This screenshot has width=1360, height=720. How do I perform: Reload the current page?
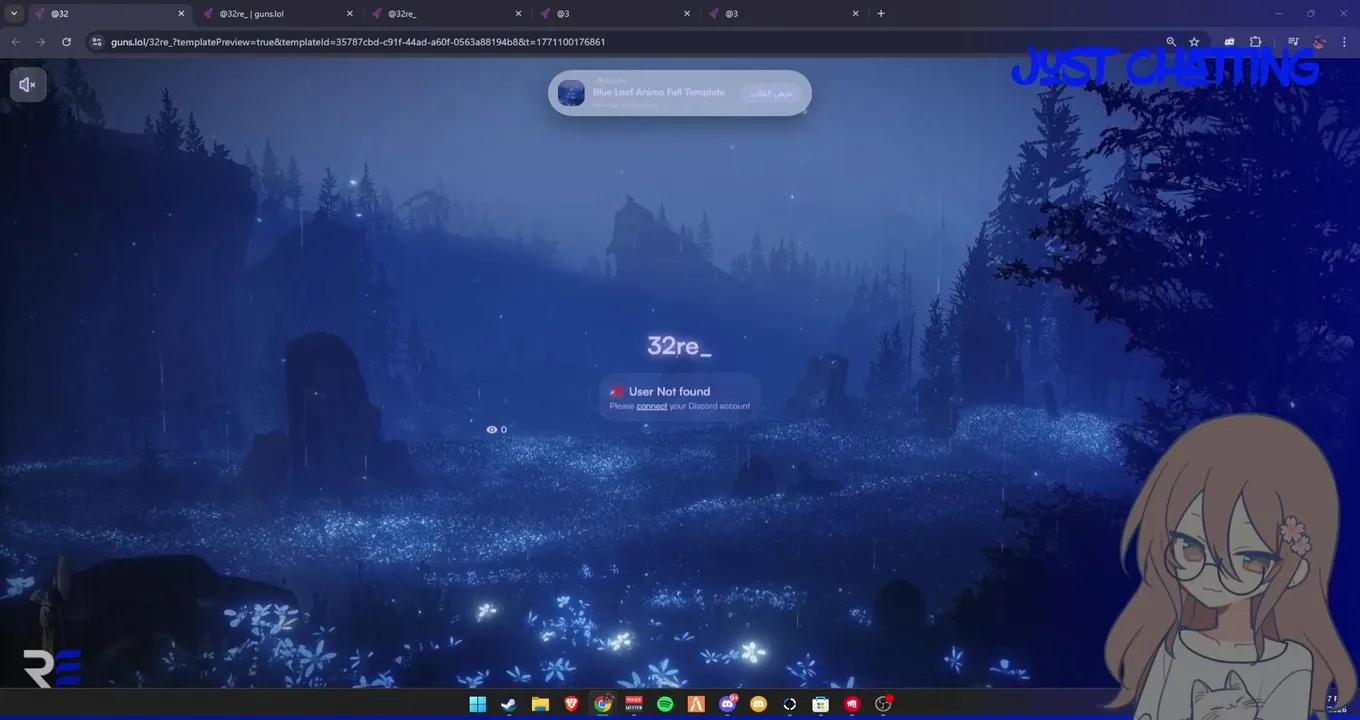click(x=67, y=42)
